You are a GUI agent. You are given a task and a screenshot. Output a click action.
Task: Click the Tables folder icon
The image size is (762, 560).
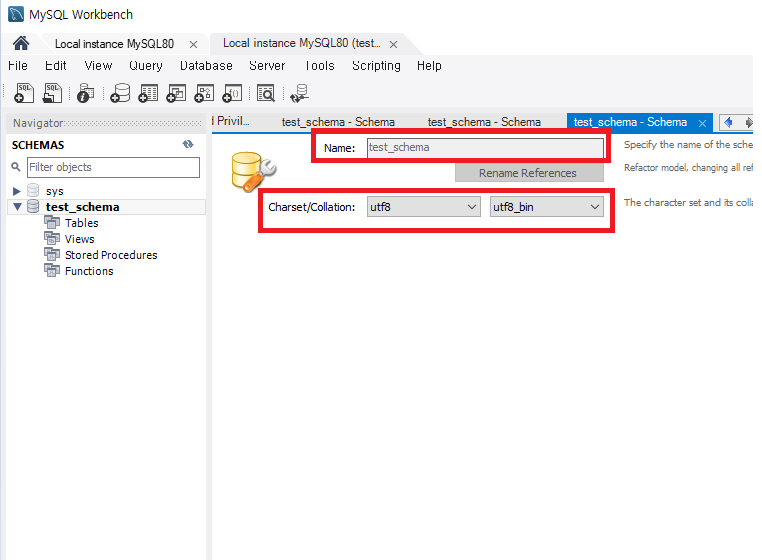click(52, 222)
